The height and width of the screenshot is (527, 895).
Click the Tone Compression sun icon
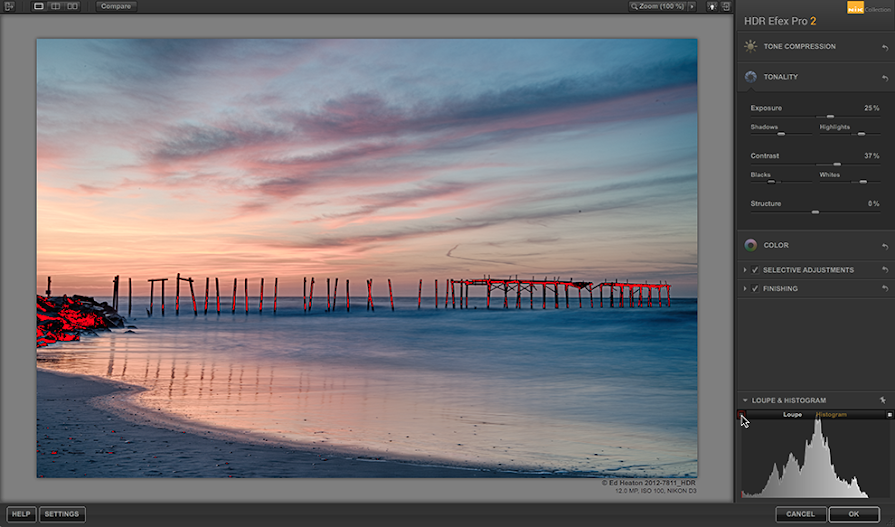pos(751,46)
